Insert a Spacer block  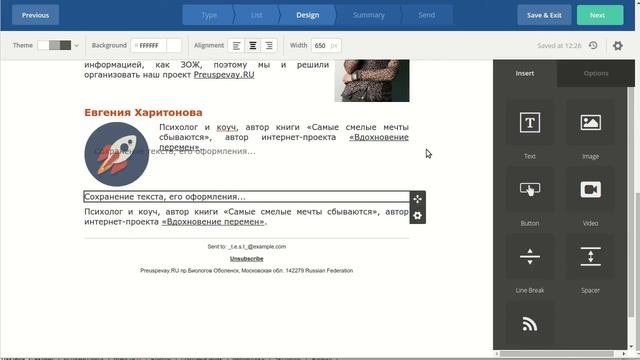[x=590, y=256]
